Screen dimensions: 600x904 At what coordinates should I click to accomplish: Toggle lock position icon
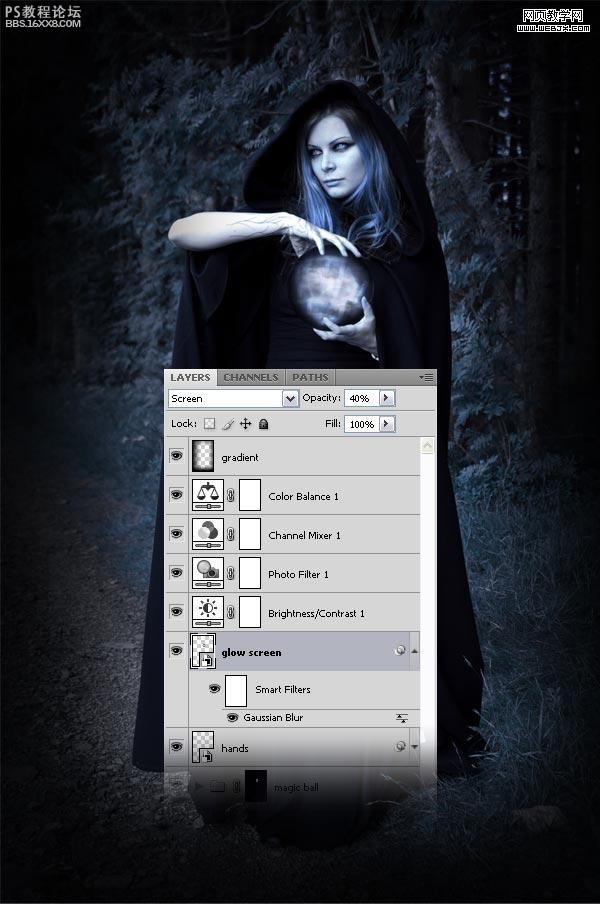pos(246,424)
